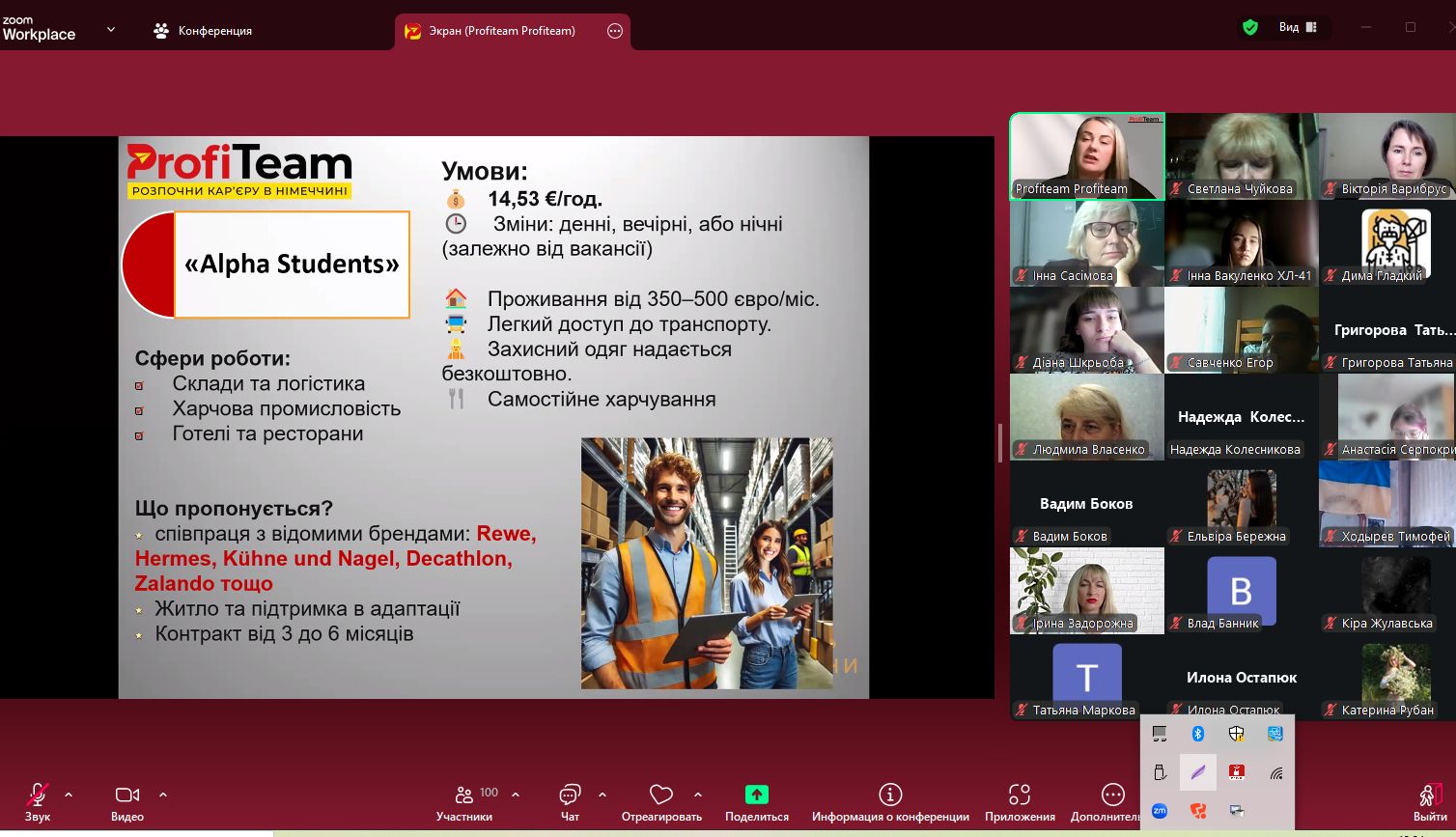Unmute microphone with the Звук button
1456x837 pixels.
click(x=38, y=803)
